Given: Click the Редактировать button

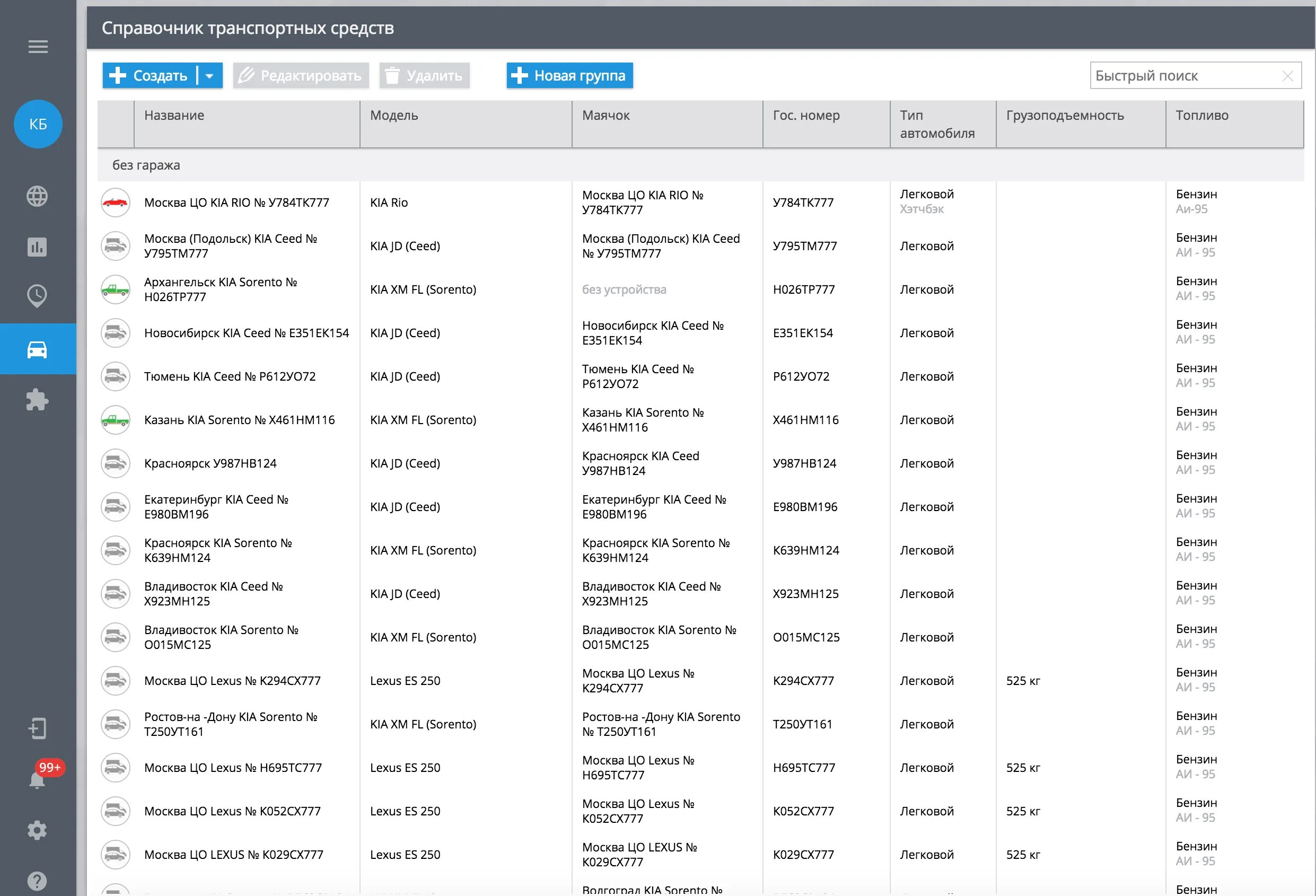Looking at the screenshot, I should coord(301,75).
